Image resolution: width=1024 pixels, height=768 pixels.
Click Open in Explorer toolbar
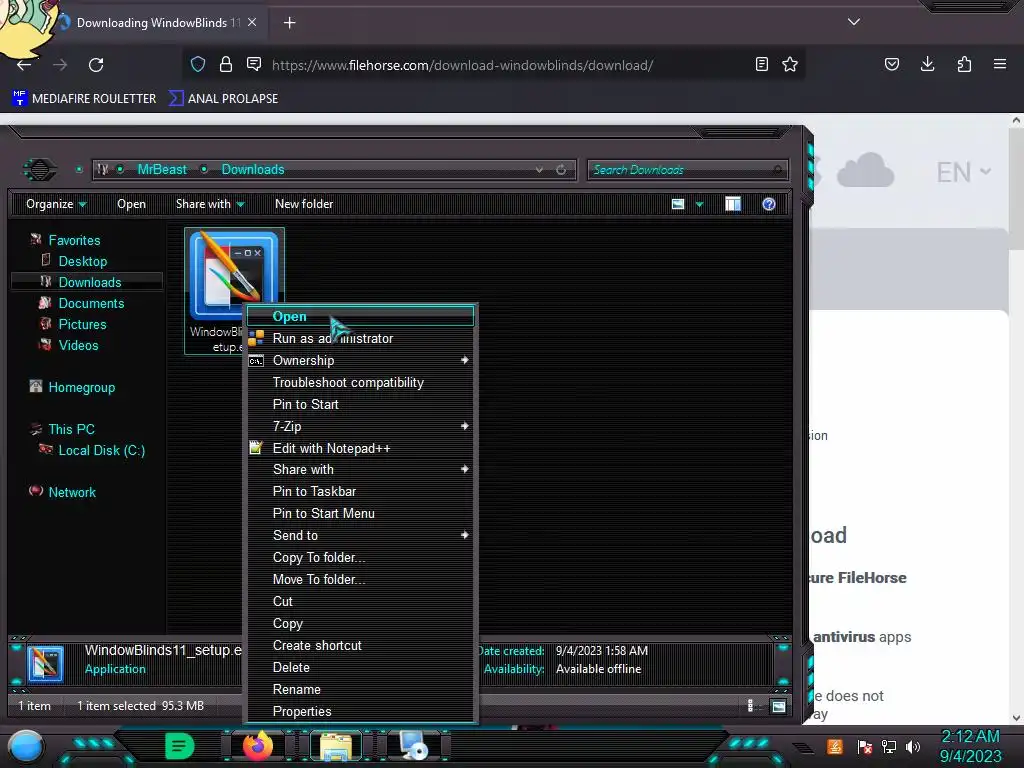coord(131,204)
